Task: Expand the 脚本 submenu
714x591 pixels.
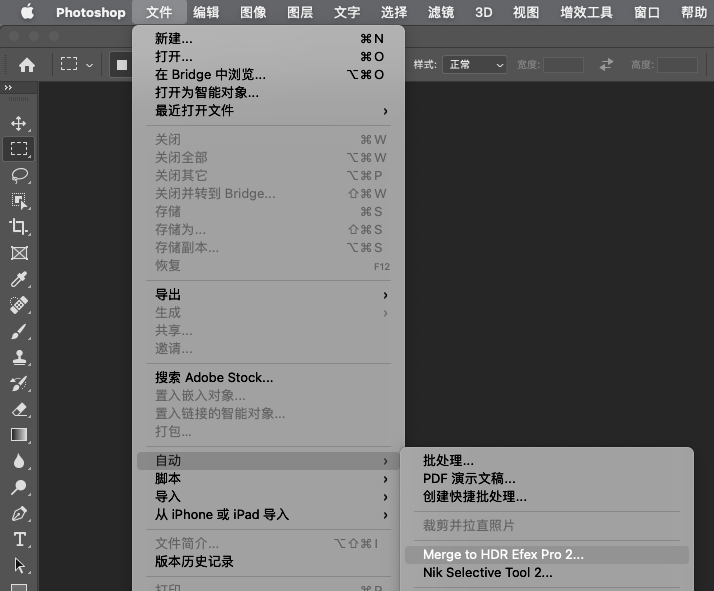Action: pyautogui.click(x=268, y=479)
